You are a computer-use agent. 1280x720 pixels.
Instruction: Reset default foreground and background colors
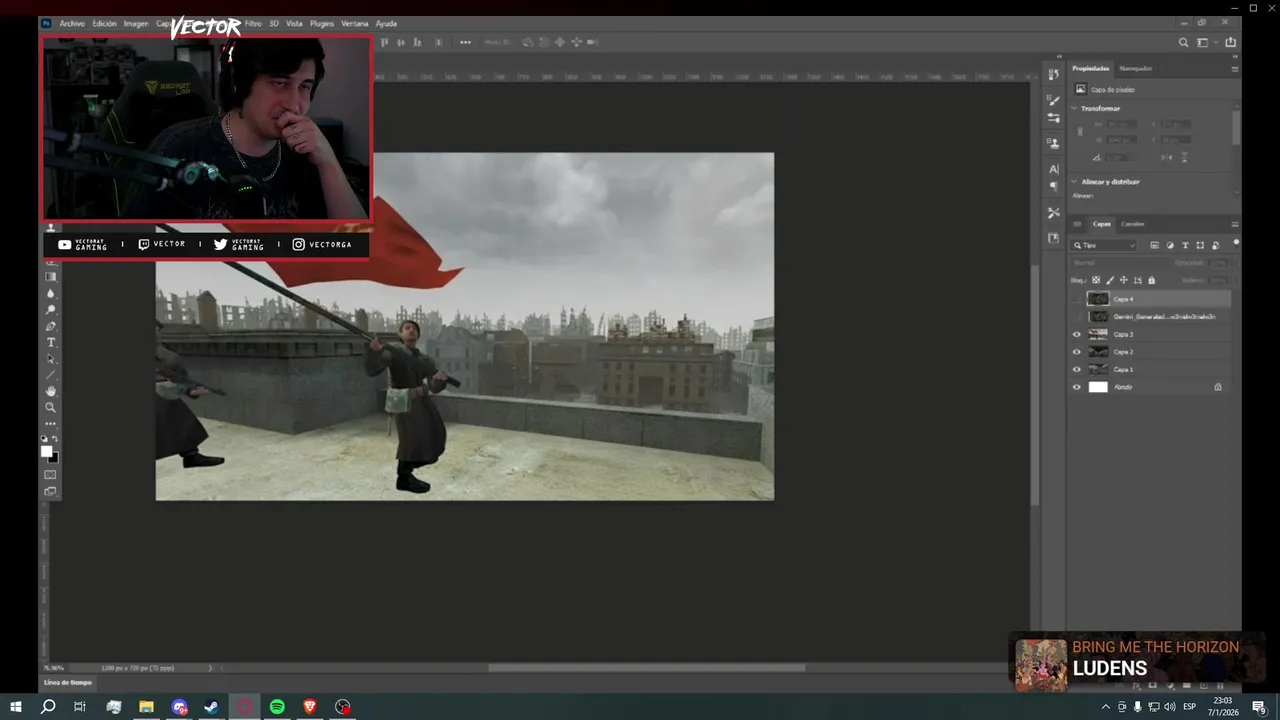[x=45, y=439]
